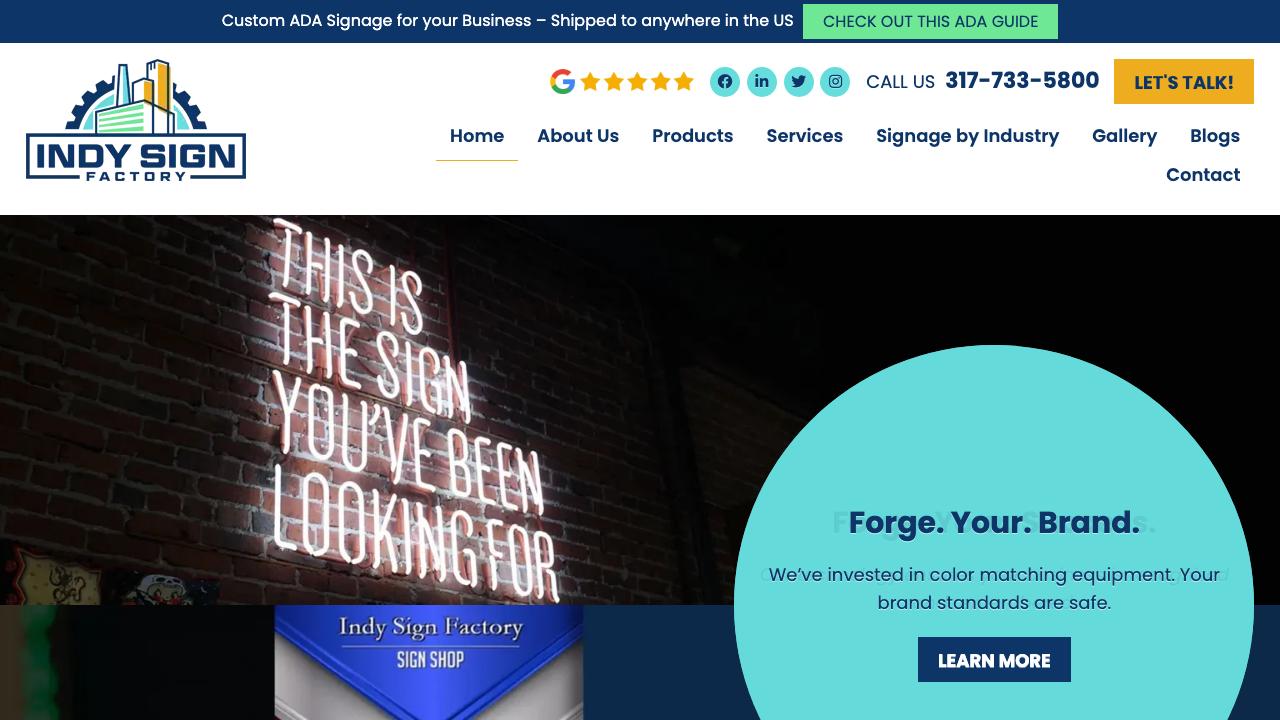The height and width of the screenshot is (720, 1280).
Task: Call the 317-733-5800 phone link
Action: 1022,81
